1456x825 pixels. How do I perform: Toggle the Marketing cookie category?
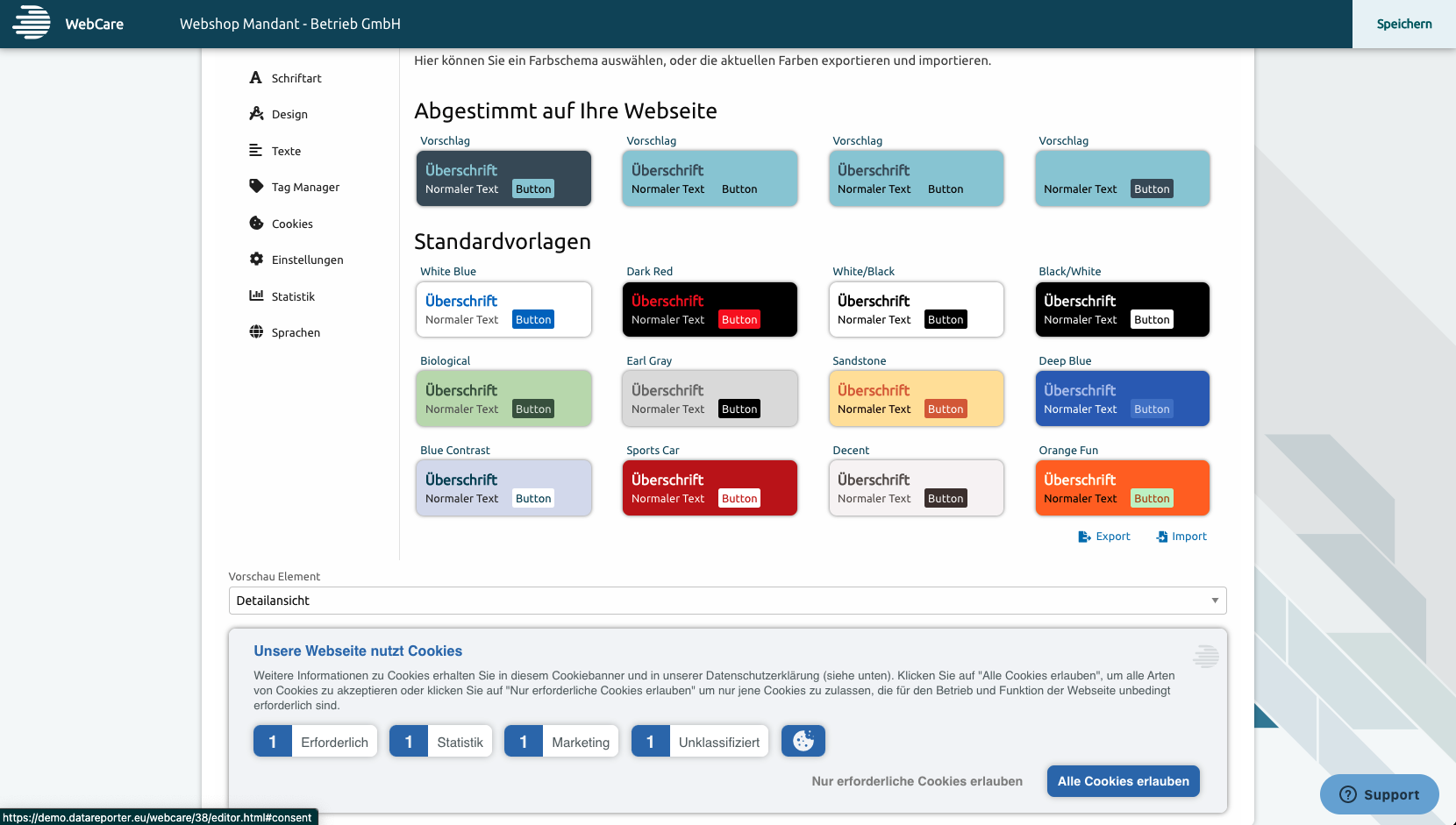561,742
